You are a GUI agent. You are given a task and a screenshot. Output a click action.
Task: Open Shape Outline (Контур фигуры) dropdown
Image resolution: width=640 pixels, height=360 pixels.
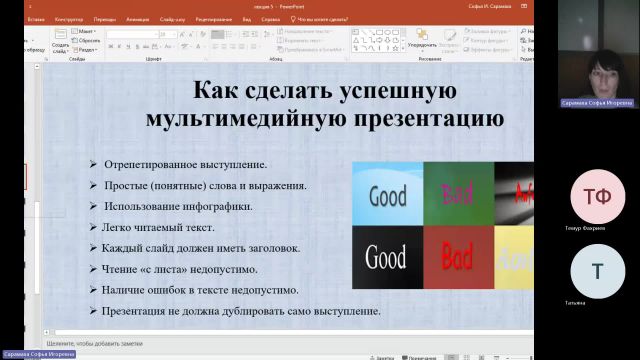click(486, 40)
